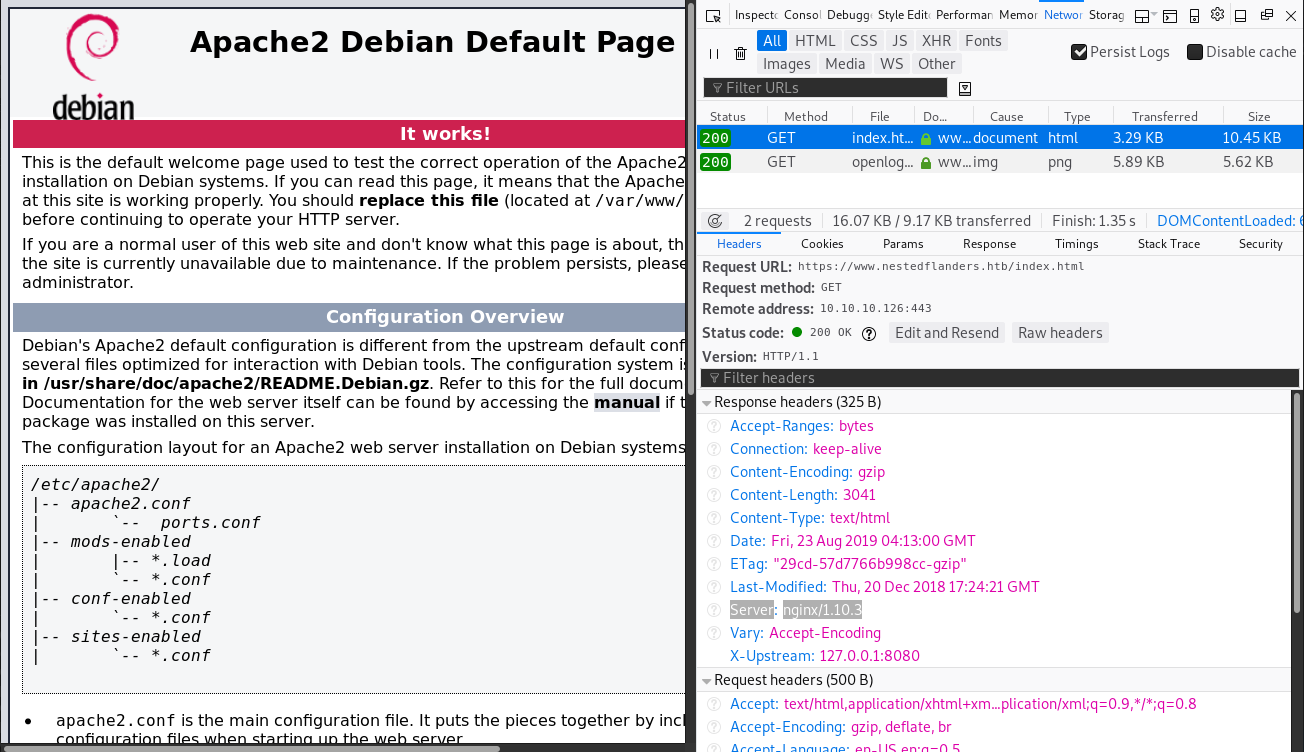
Task: Open help icon beside ETag header
Action: (714, 564)
